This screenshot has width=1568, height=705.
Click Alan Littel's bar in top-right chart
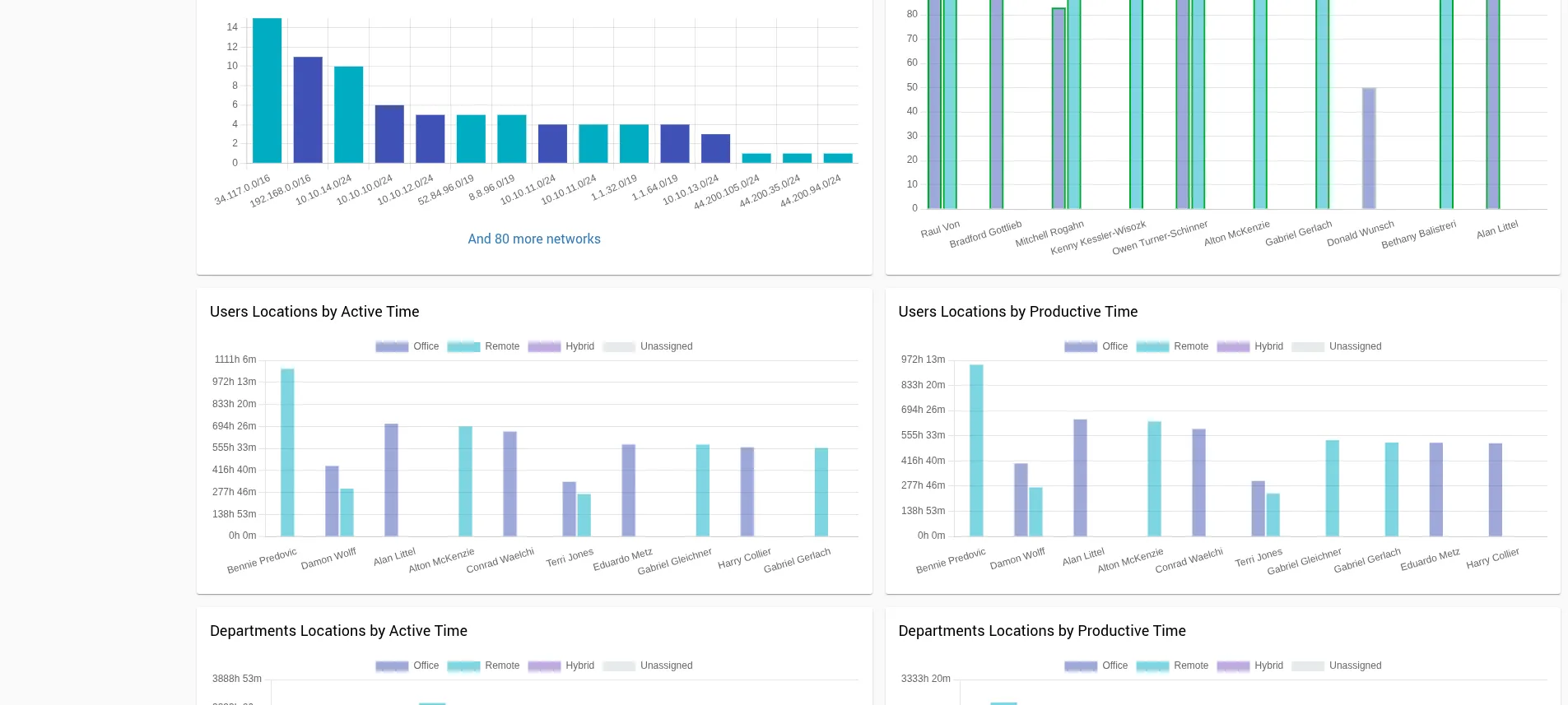coord(1493,104)
